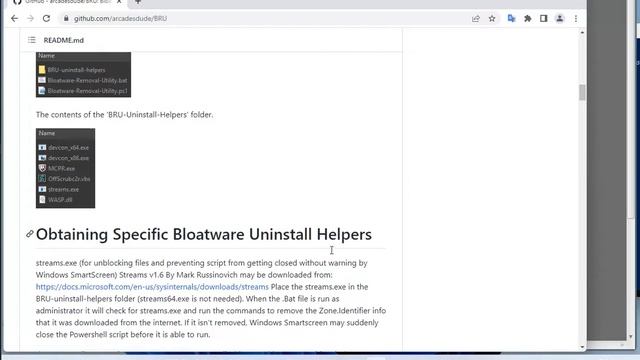Click the scrollbar down arrow
640x360 pixels.
coord(582,347)
